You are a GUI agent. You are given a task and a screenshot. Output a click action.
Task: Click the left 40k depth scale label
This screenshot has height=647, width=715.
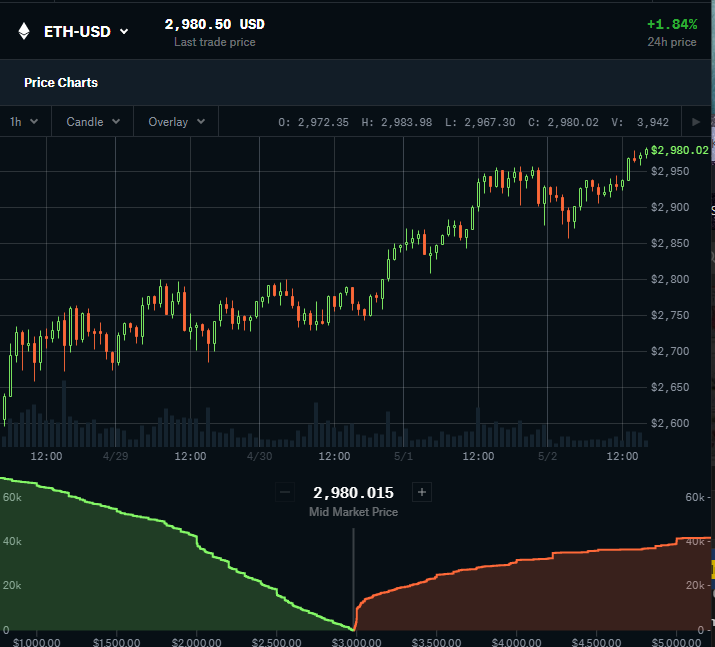[x=12, y=542]
